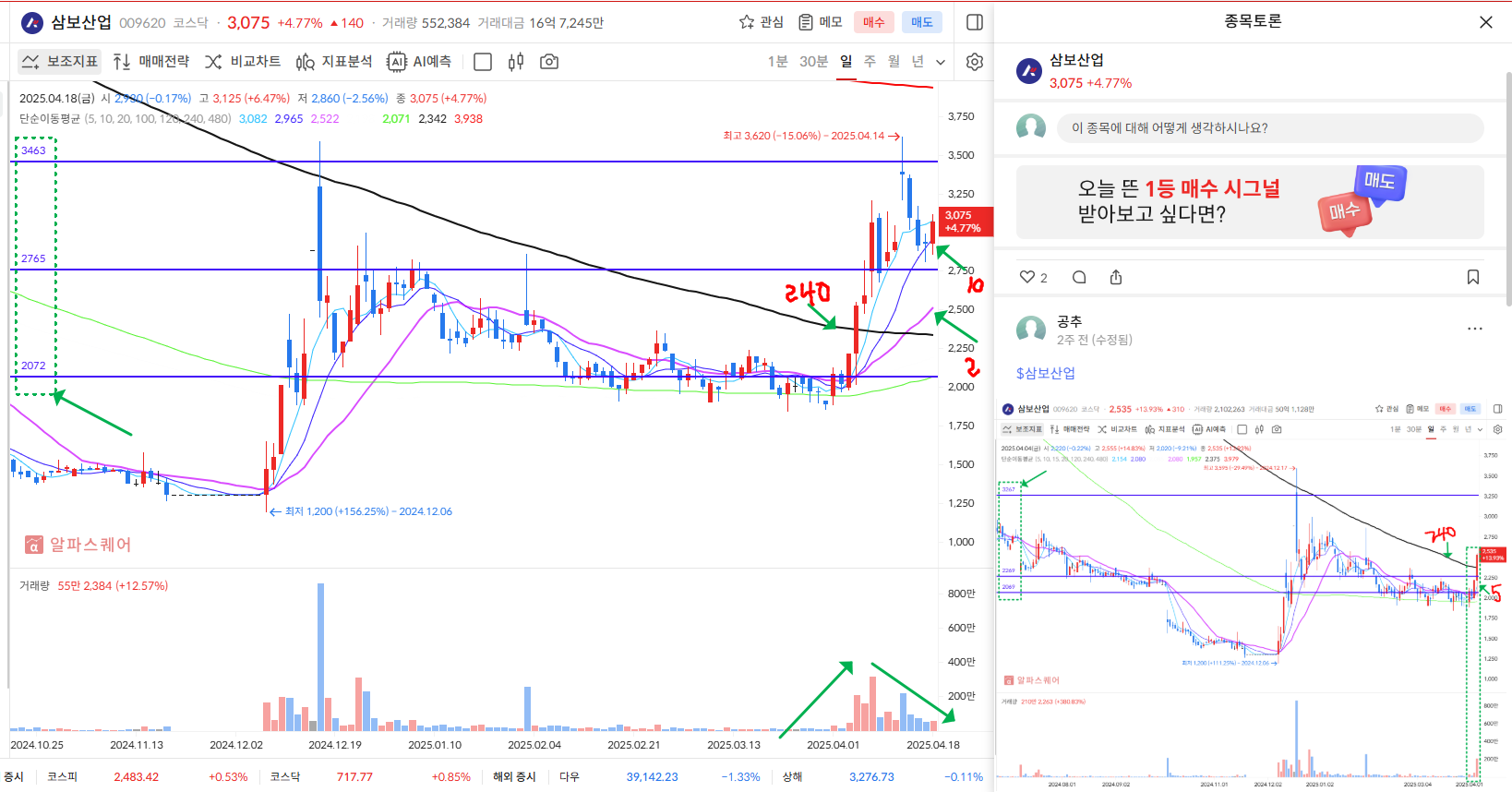Open the three-dot menu on 공추 post
Screen dimensions: 1512x792
tap(1475, 329)
